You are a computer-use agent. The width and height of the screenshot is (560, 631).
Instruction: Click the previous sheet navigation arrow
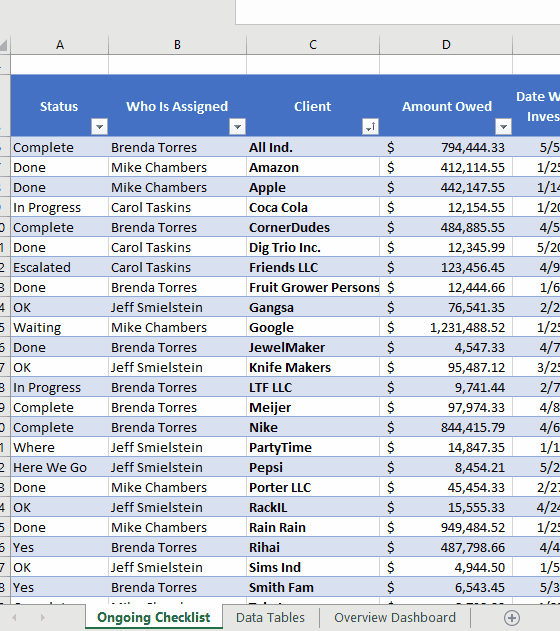(x=14, y=617)
